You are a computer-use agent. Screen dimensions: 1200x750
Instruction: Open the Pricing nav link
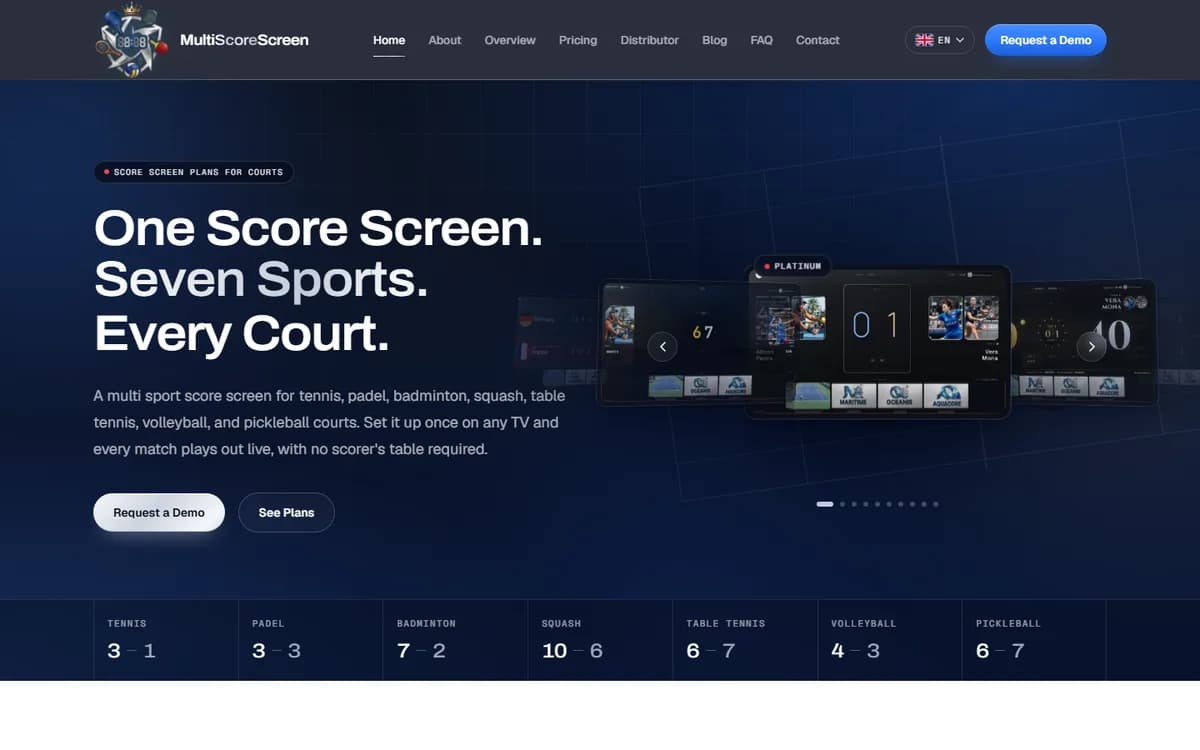click(x=578, y=40)
